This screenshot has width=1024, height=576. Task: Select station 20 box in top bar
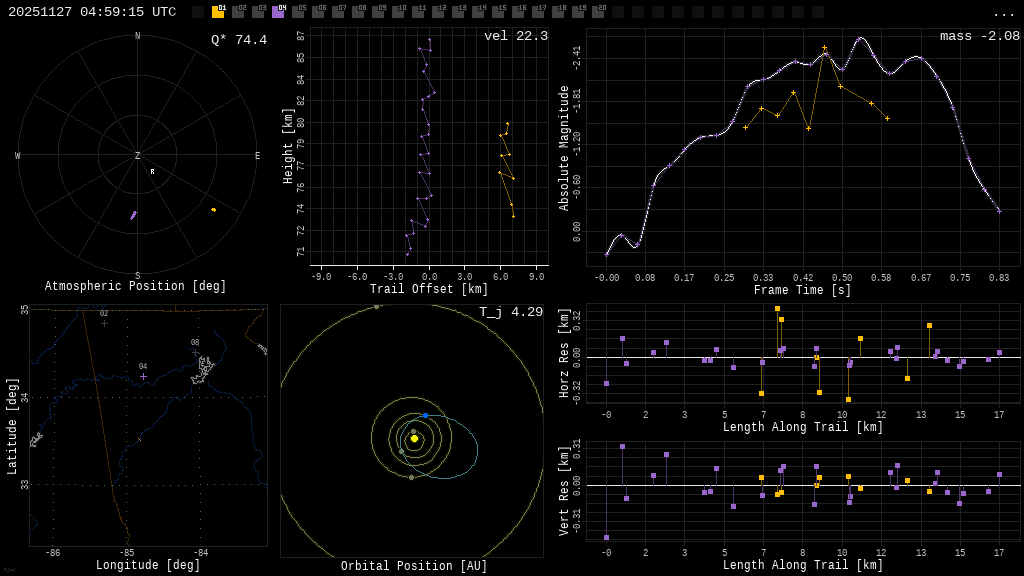point(598,12)
